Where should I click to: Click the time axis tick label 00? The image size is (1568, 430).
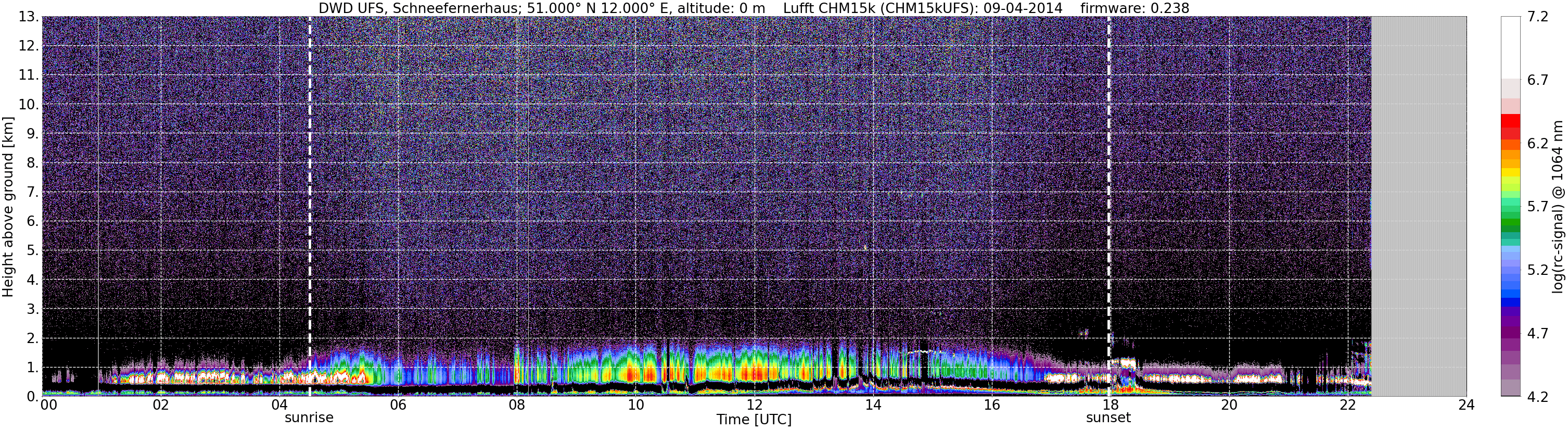(49, 405)
